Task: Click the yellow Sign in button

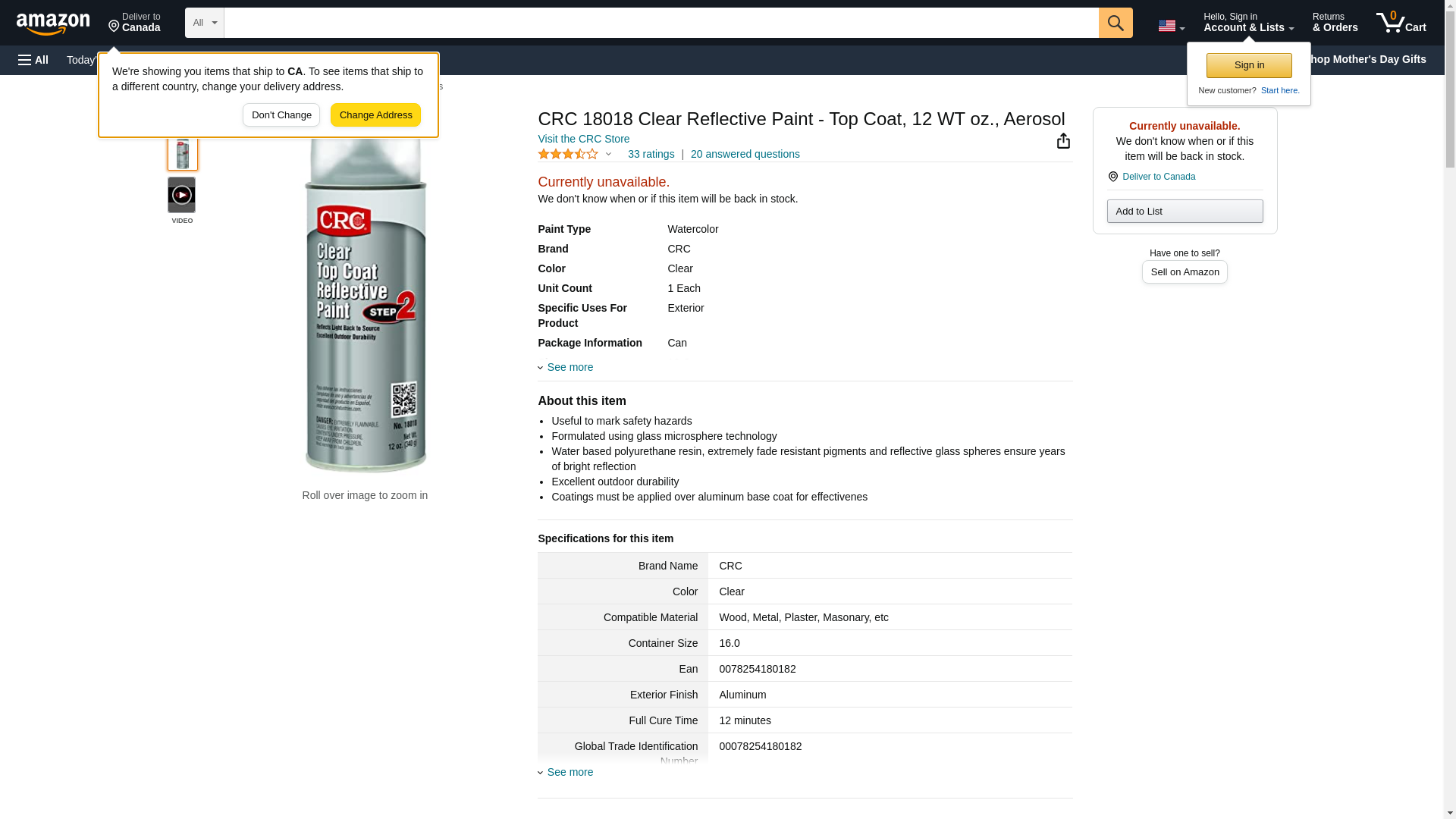Action: (x=1249, y=65)
